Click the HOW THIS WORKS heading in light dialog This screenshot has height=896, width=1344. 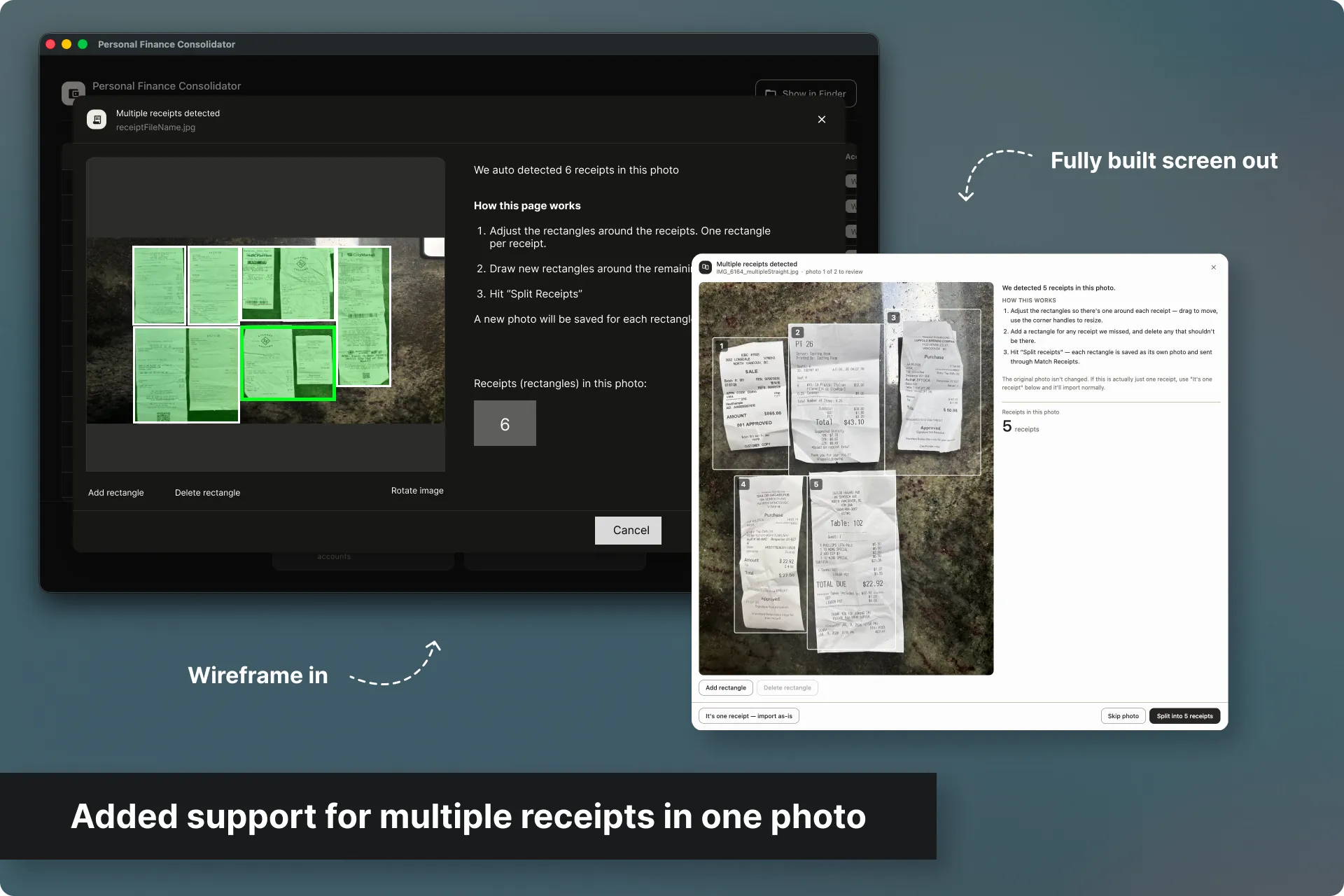(x=1029, y=300)
